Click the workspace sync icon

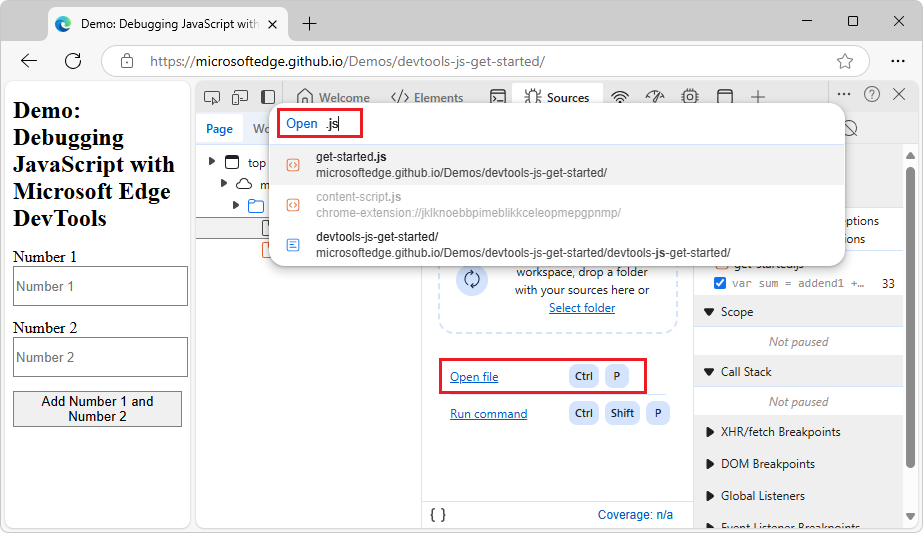(x=472, y=279)
